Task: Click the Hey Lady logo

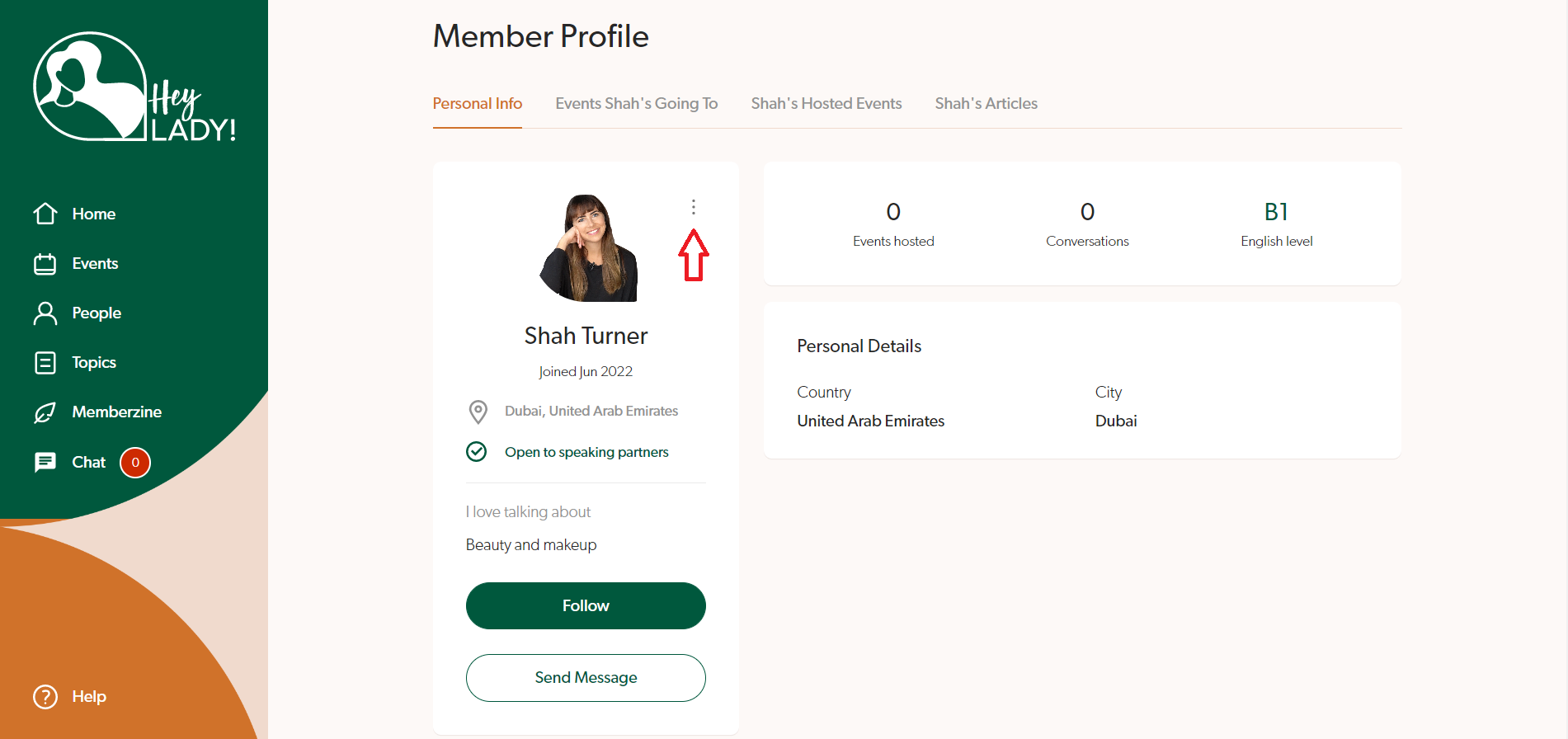Action: [x=134, y=87]
